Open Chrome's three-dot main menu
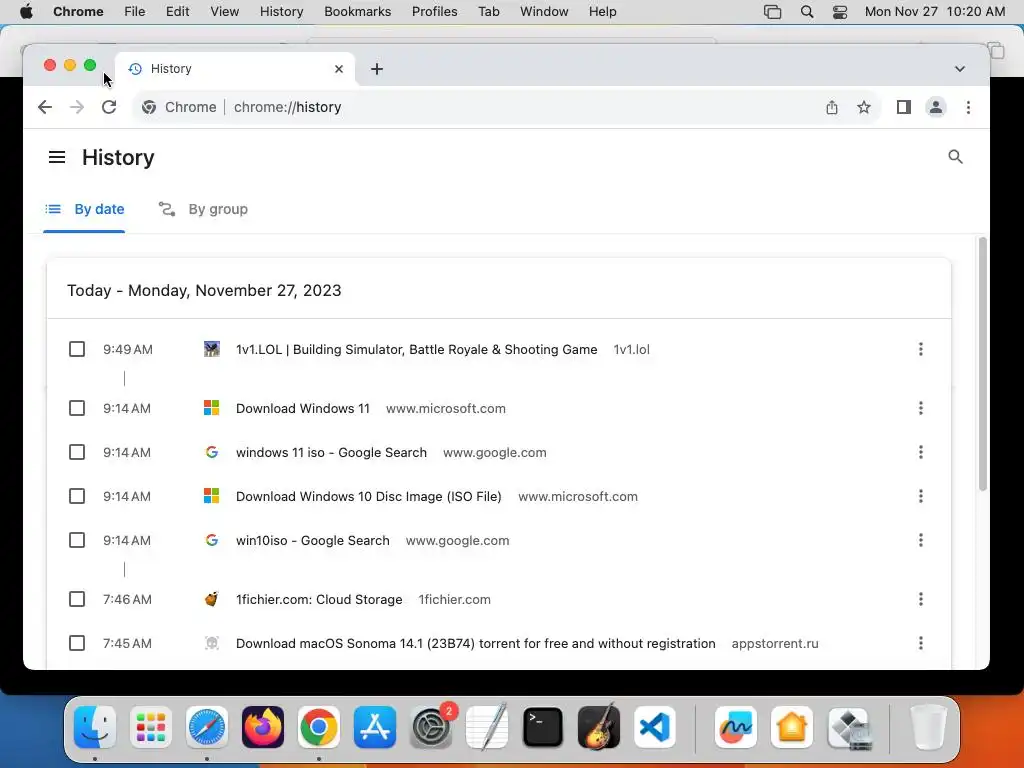 pos(968,107)
